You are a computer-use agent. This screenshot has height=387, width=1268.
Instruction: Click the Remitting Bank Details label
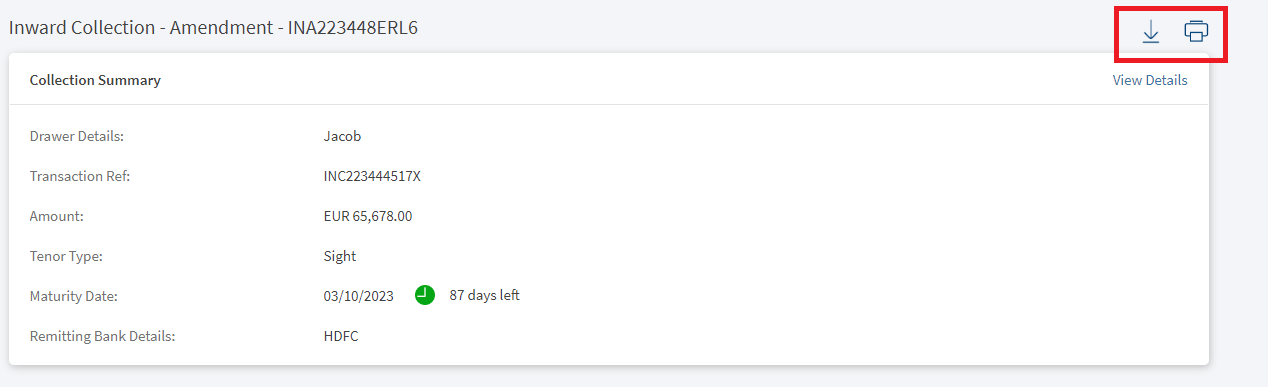tap(103, 336)
